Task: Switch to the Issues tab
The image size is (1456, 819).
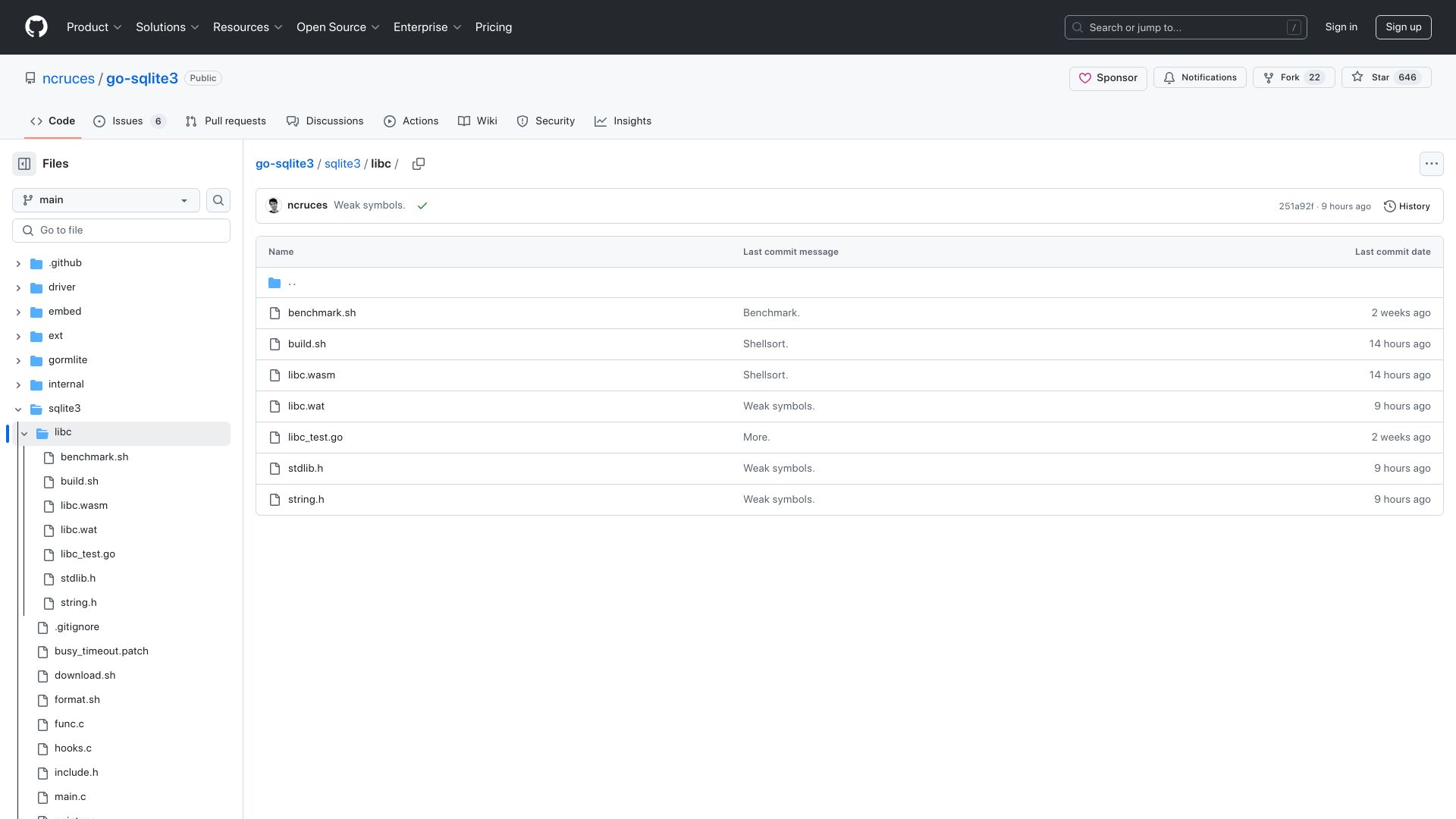Action: (x=129, y=121)
